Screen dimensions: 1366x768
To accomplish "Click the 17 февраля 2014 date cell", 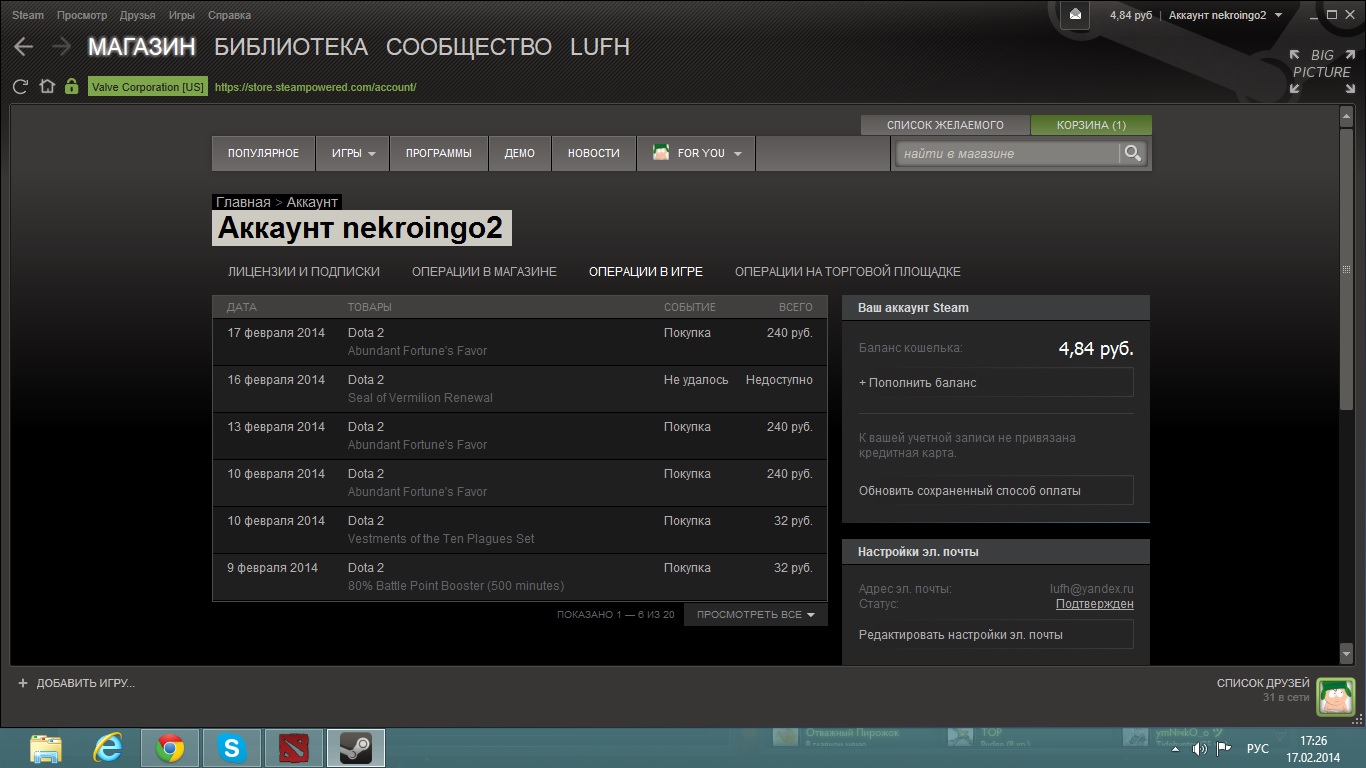I will coord(276,333).
